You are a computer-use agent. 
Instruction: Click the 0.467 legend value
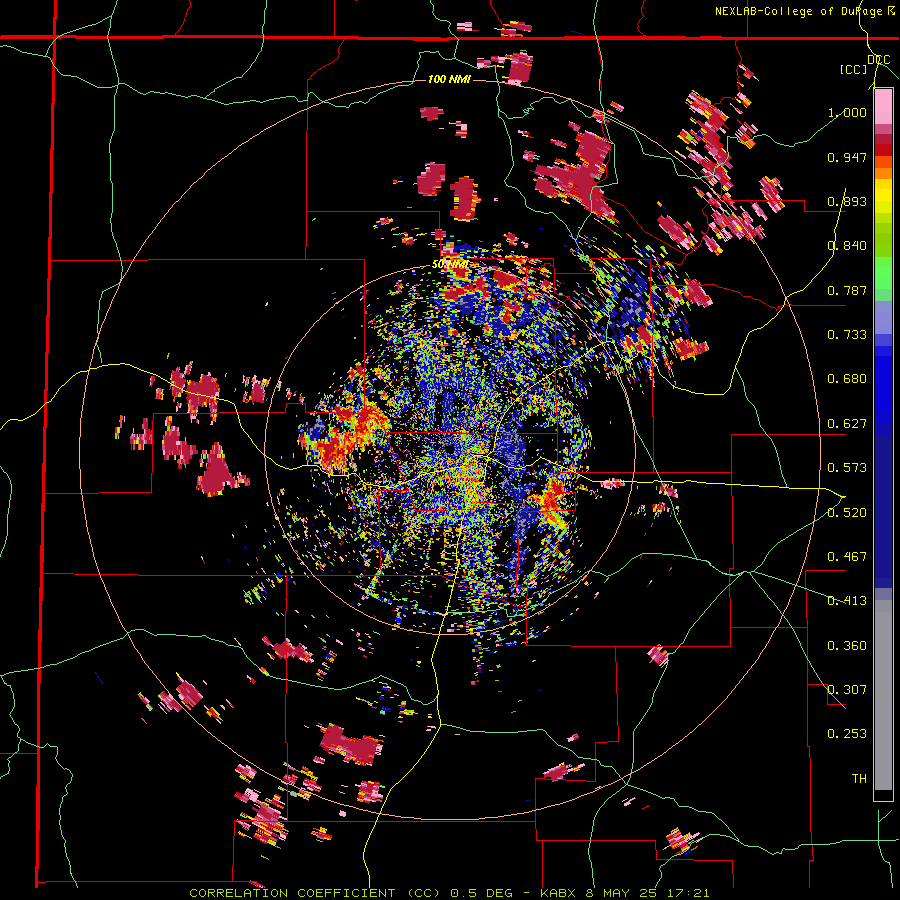(x=847, y=557)
